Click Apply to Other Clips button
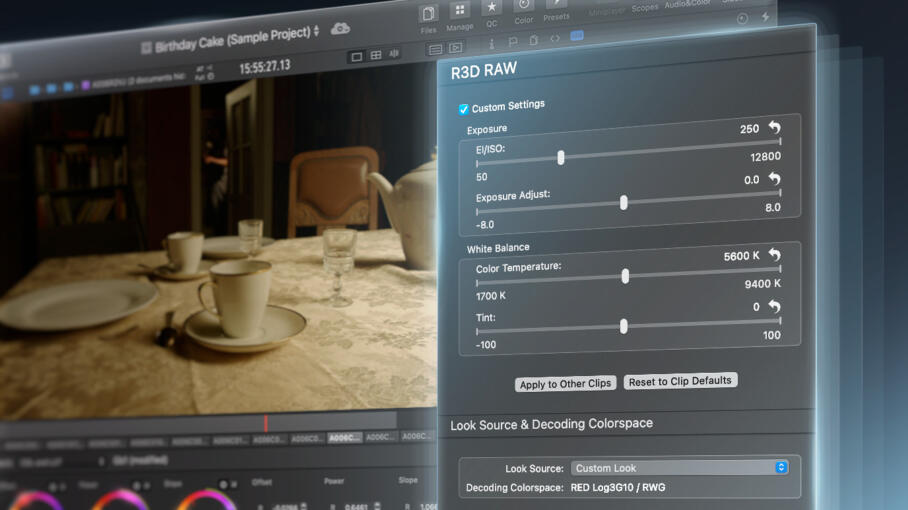Screen dimensions: 908x510 565,384
